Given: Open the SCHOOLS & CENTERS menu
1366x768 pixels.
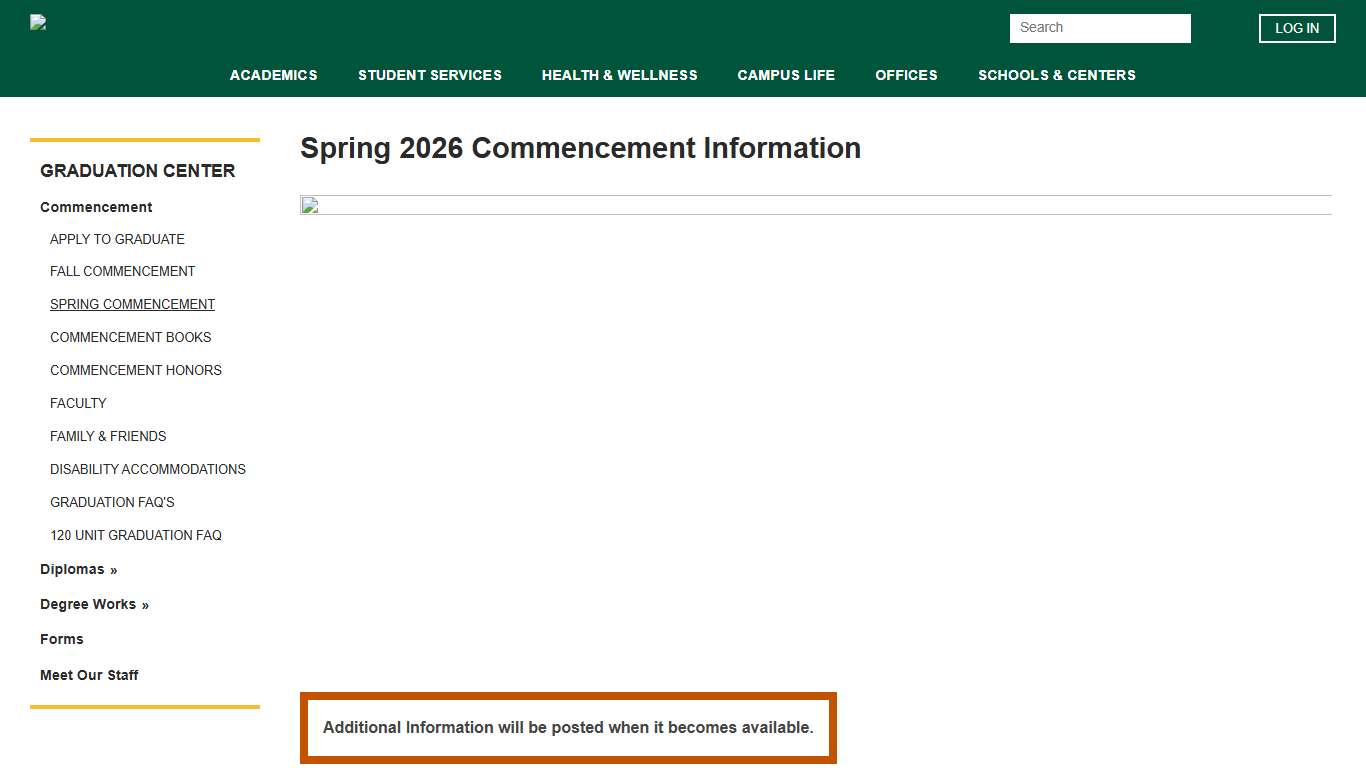Looking at the screenshot, I should tap(1057, 75).
